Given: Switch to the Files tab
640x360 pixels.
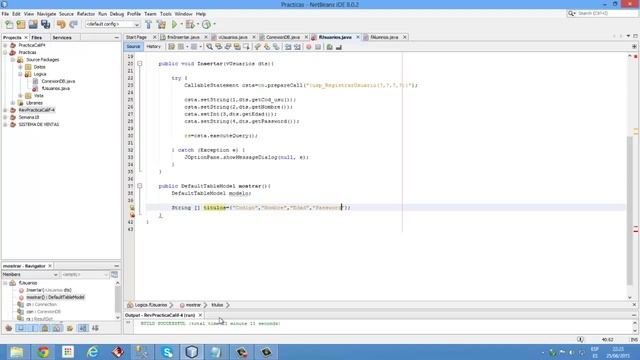Looking at the screenshot, I should pyautogui.click(x=37, y=38).
